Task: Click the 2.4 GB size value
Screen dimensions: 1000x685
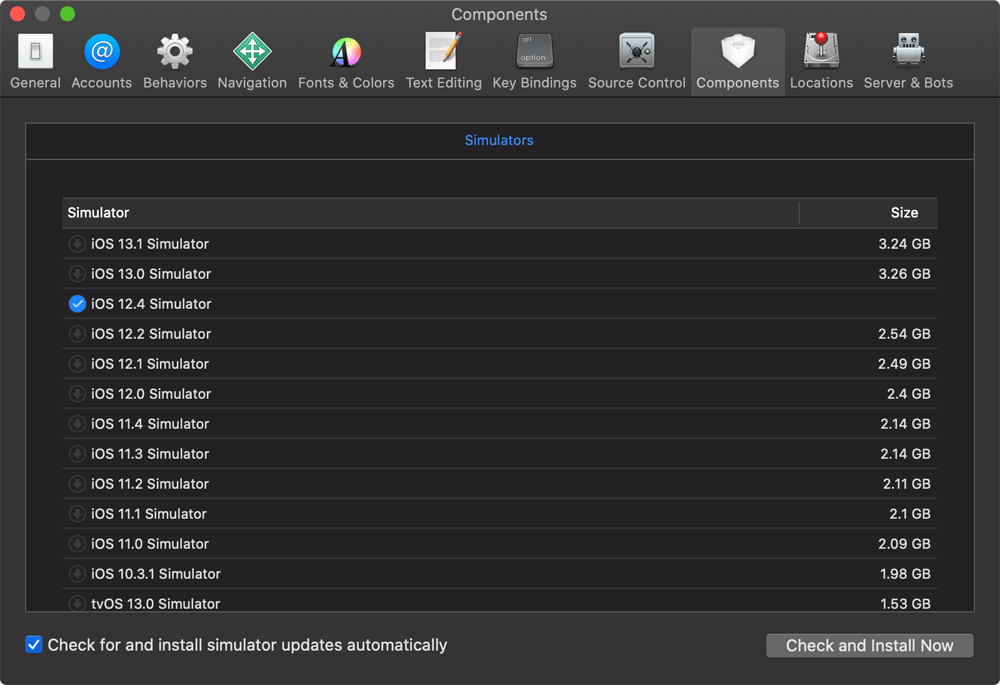Action: pos(909,394)
